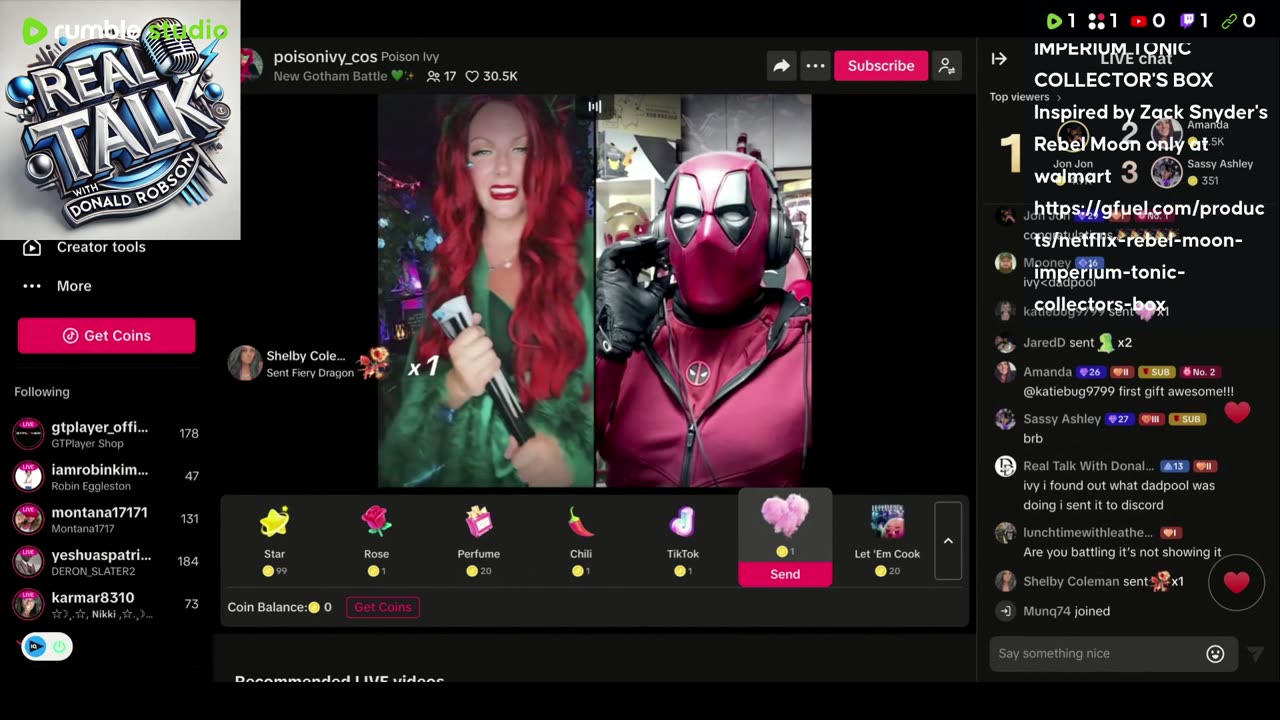Expand the gift tray with chevron

coord(948,541)
